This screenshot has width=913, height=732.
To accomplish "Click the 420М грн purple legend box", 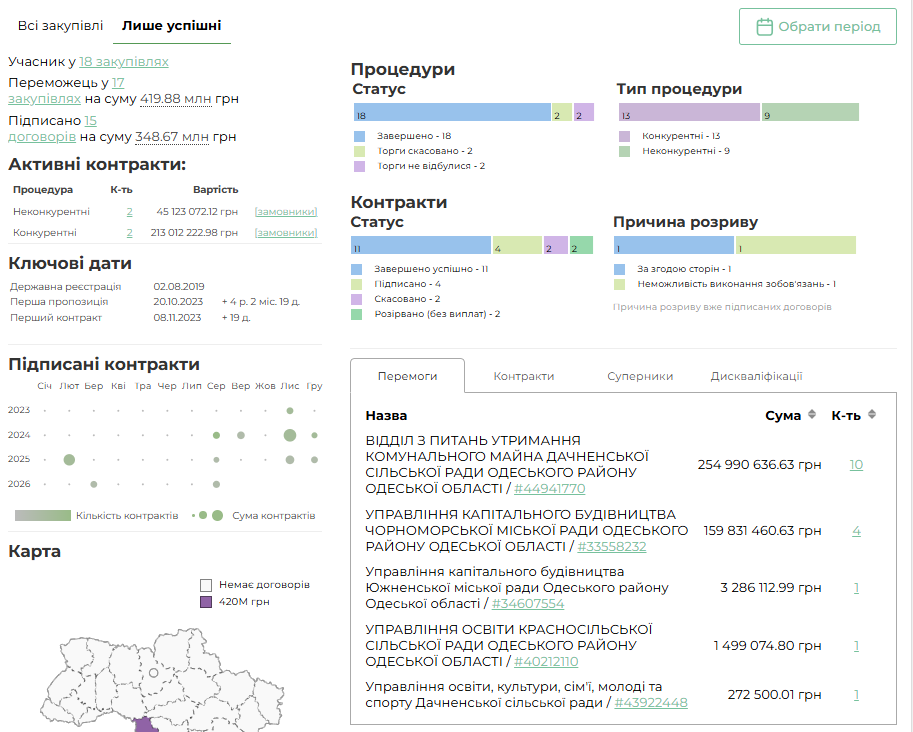I will coord(206,602).
